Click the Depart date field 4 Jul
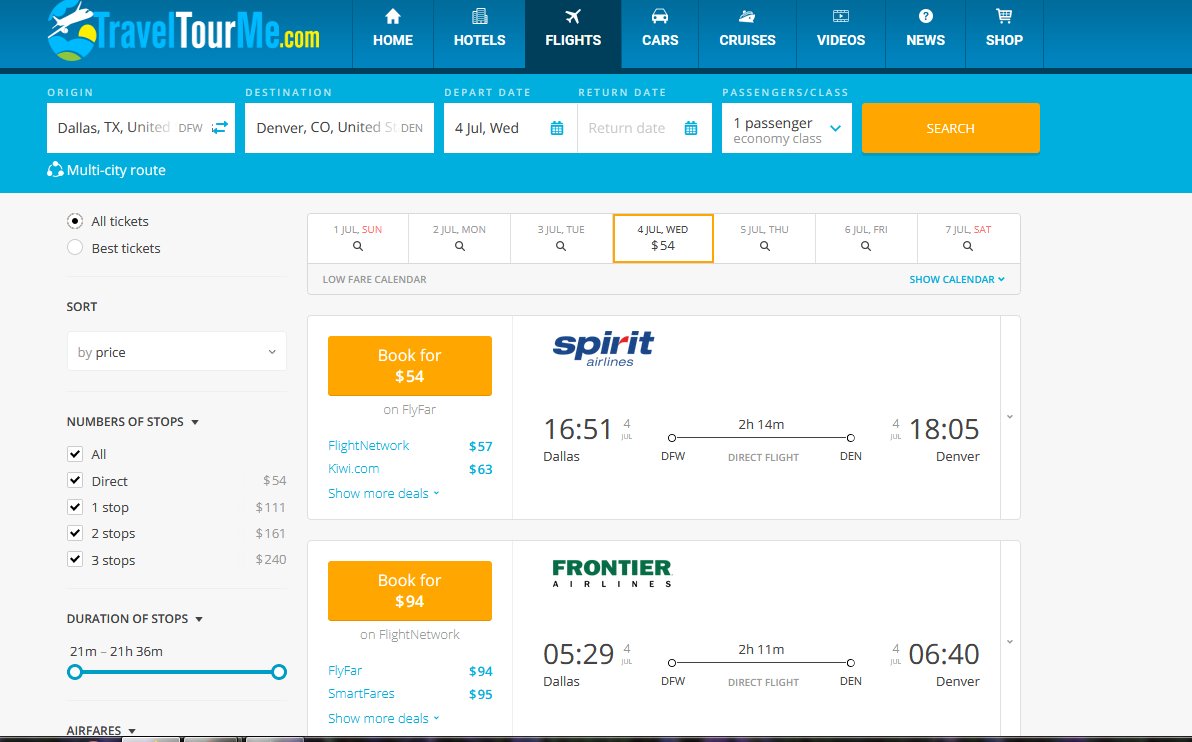1192x742 pixels. coord(510,128)
